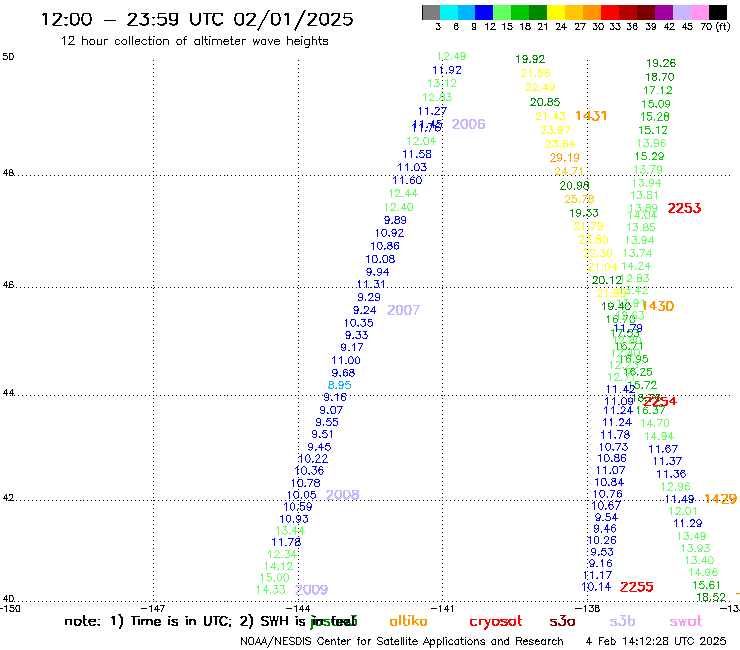Screen dimensions: 740x650
Task: Click the dark blue 12 ft legend swatch
Action: click(x=484, y=12)
